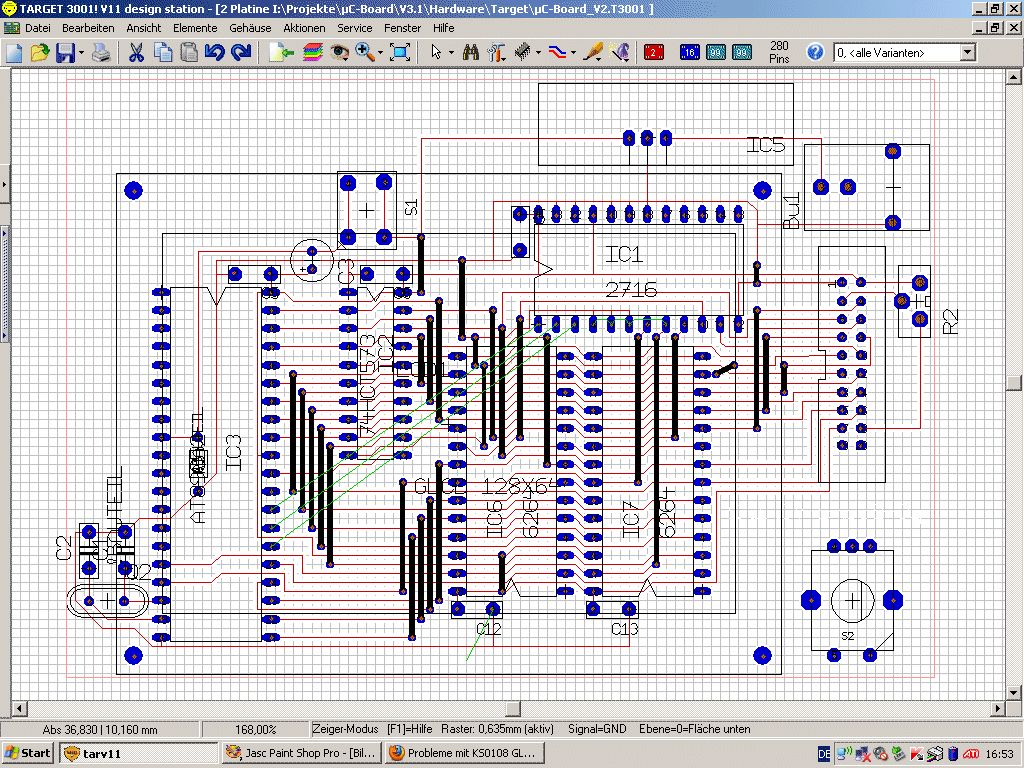The height and width of the screenshot is (768, 1024).
Task: Click the magnifier zoom icon
Action: point(364,52)
